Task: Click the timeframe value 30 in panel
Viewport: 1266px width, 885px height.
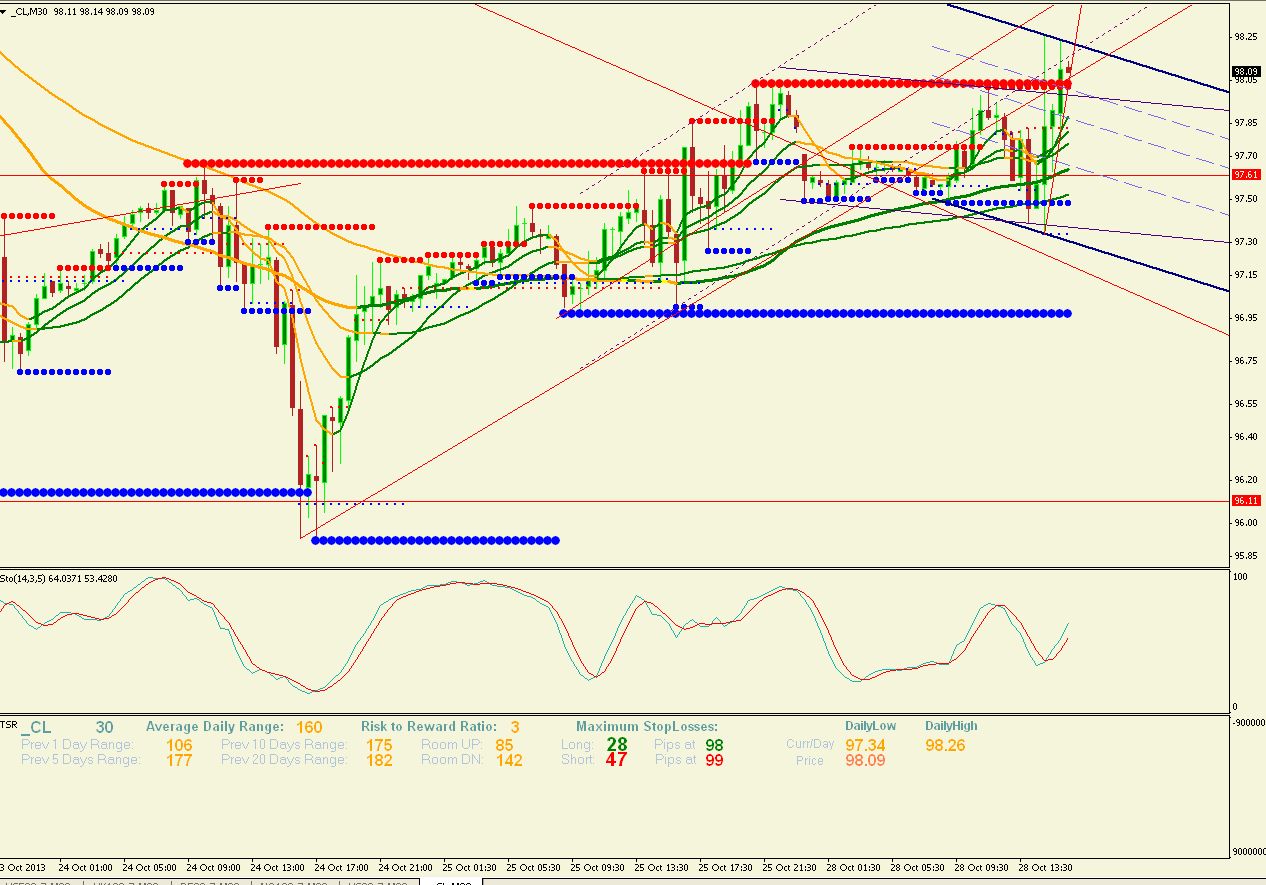Action: (104, 727)
